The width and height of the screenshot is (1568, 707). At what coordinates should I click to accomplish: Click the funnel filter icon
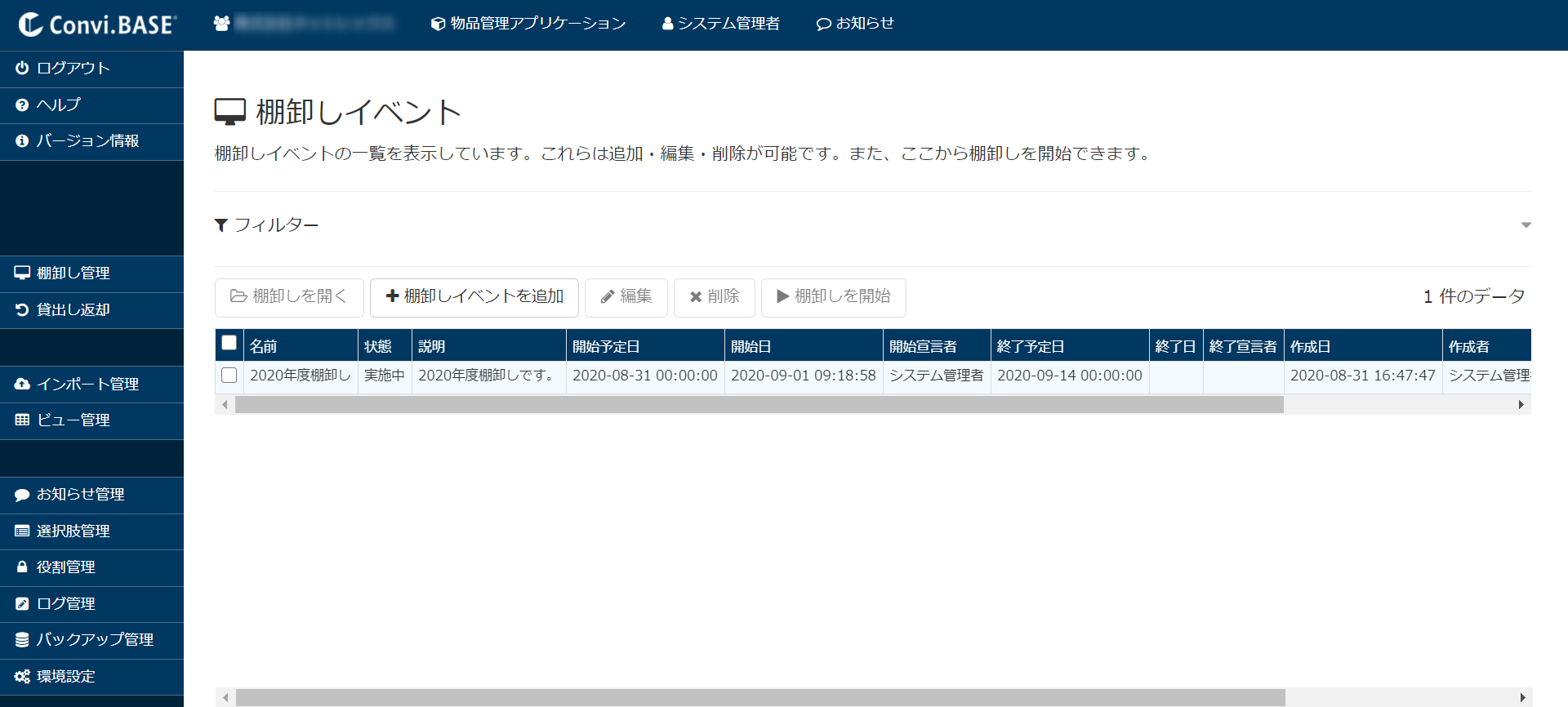pyautogui.click(x=220, y=225)
